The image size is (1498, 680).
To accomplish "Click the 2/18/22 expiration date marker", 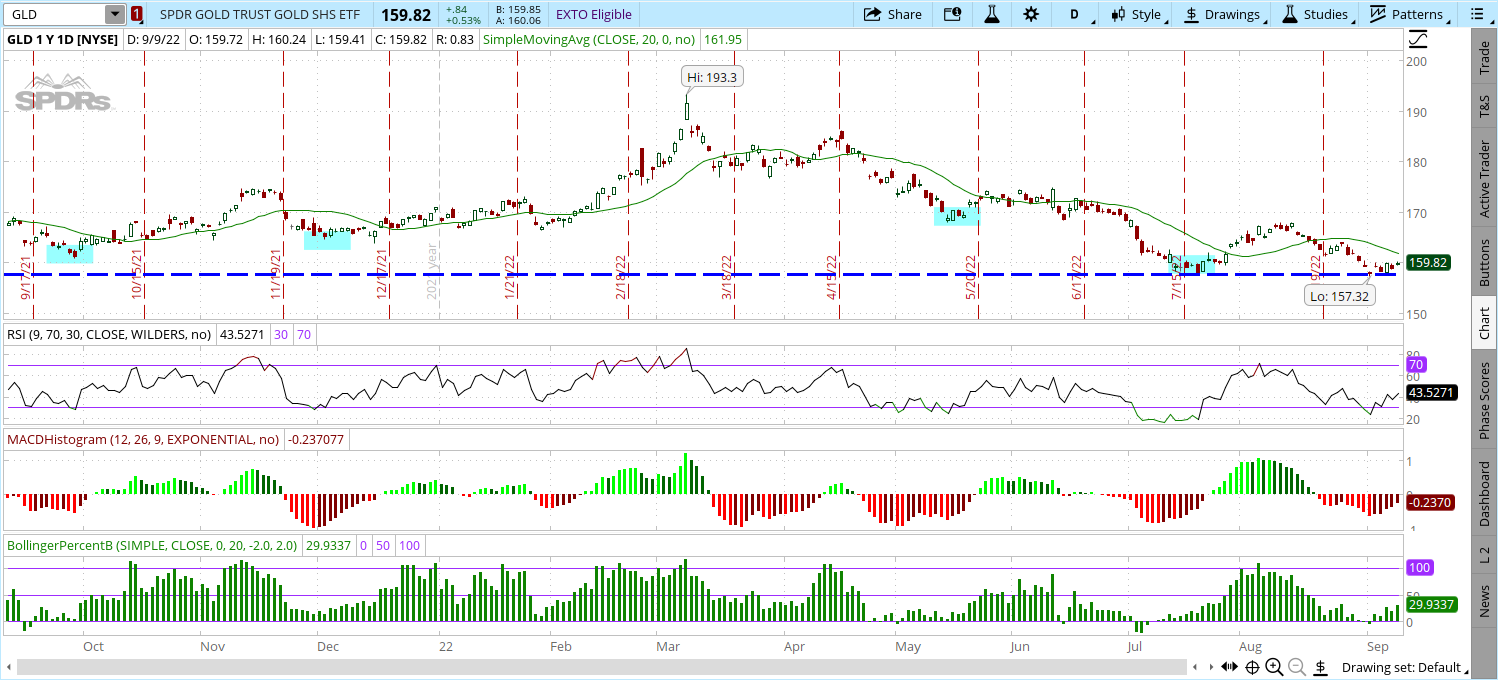I will [x=621, y=276].
